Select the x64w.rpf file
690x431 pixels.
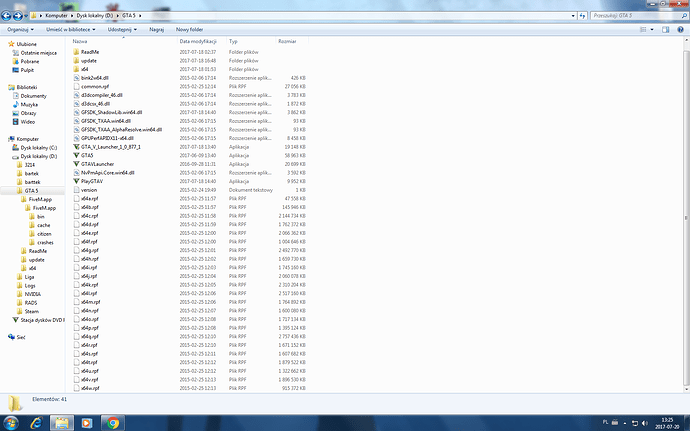[x=89, y=388]
